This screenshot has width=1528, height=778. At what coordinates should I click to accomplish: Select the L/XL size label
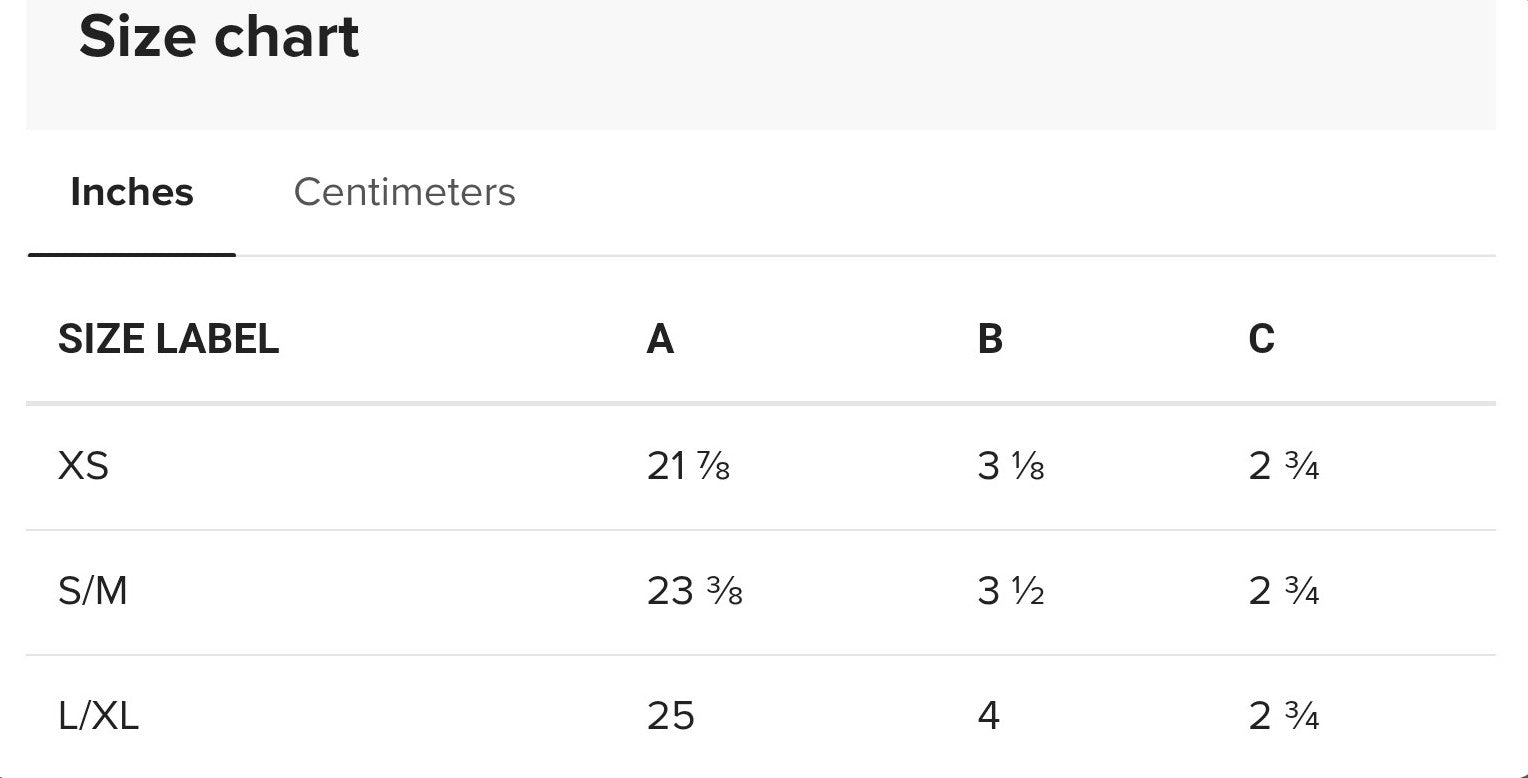[98, 717]
